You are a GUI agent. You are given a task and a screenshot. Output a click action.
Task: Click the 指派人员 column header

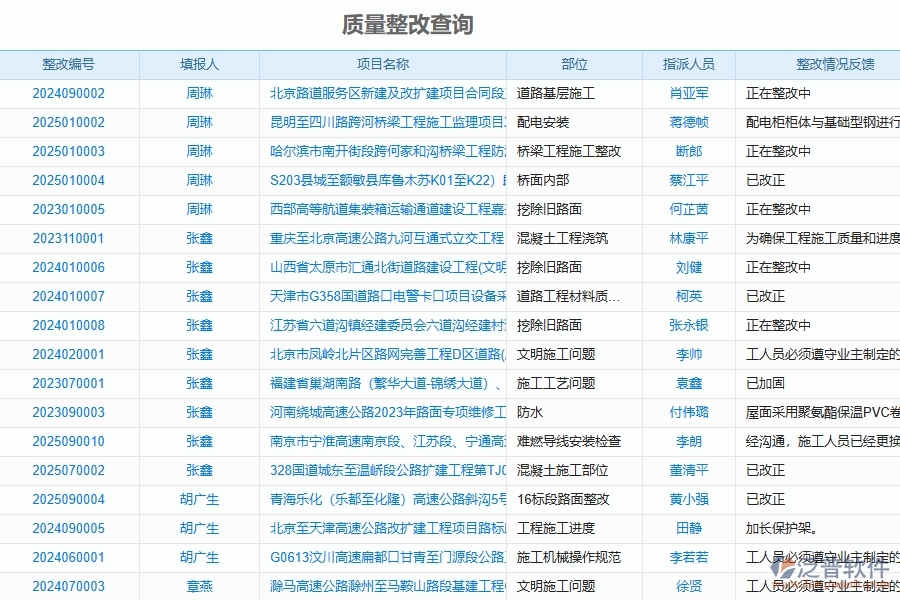687,64
